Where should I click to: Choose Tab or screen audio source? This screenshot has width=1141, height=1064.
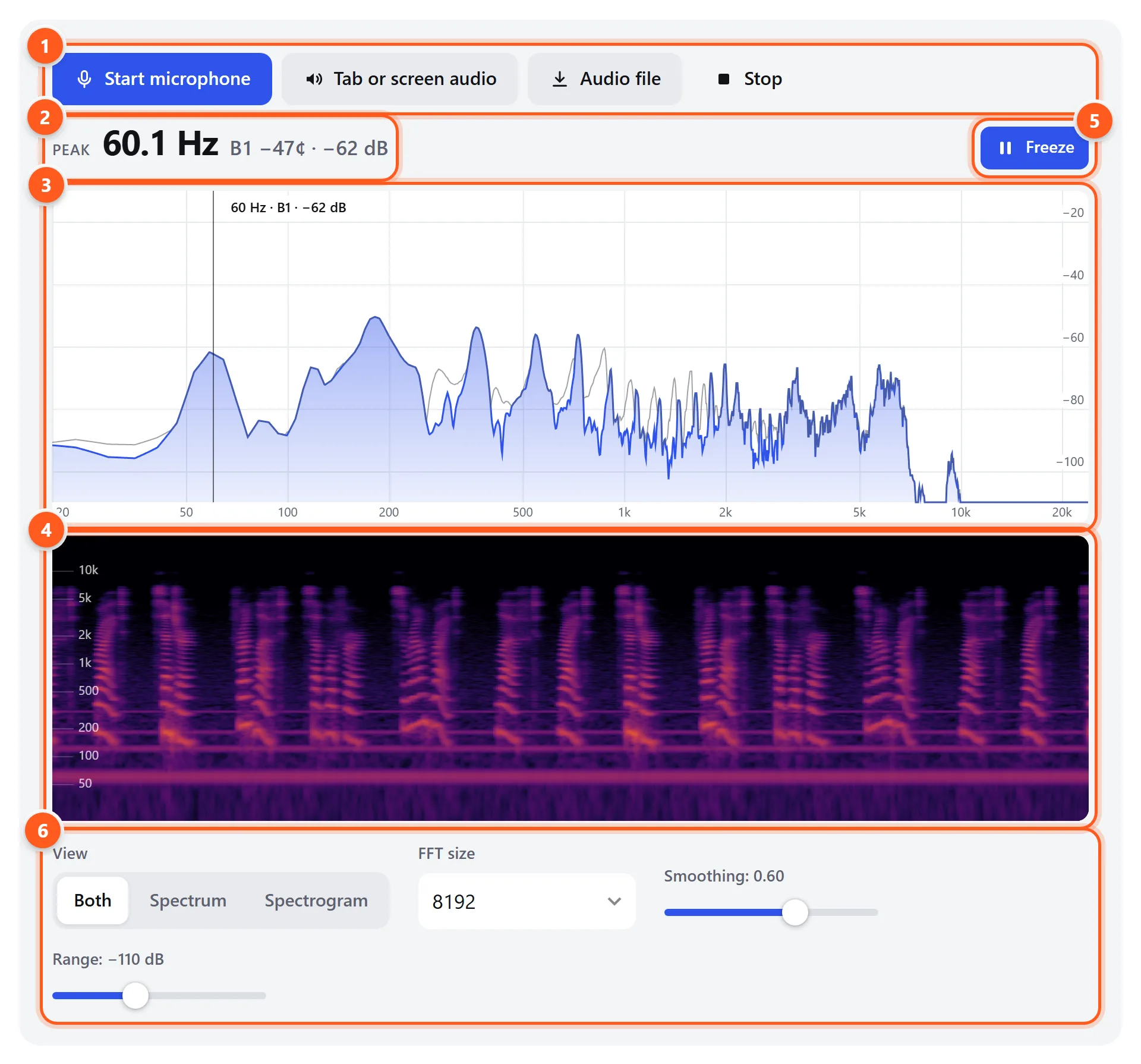click(x=400, y=79)
